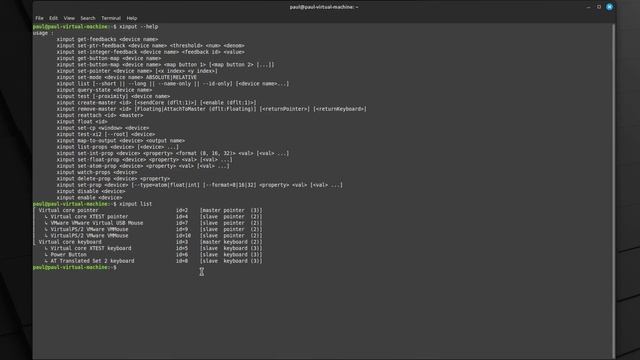Image resolution: width=640 pixels, height=360 pixels.
Task: Click the window title 'paul@paul-virtual-machine'
Action: 324,7
